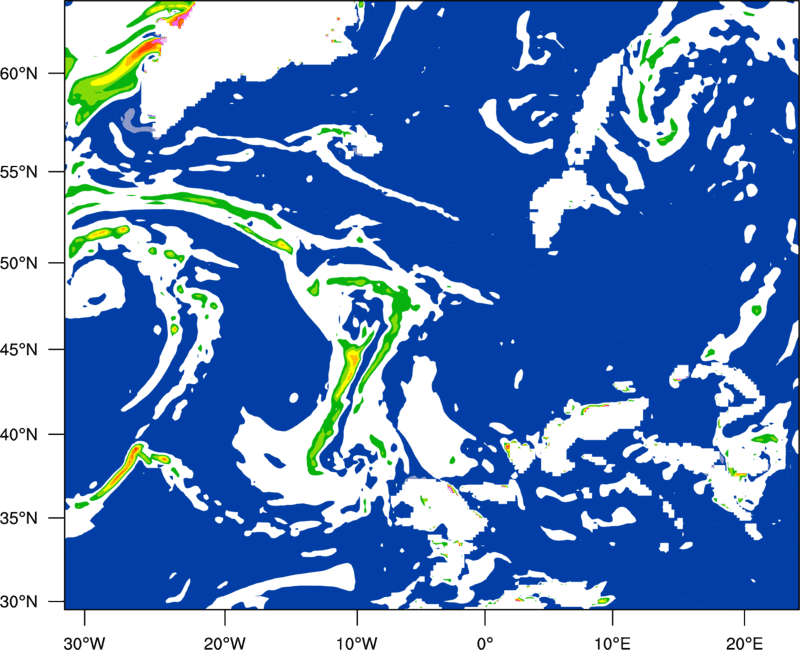The height and width of the screenshot is (650, 800).
Task: Click the 10°E longitude label
Action: pyautogui.click(x=612, y=643)
